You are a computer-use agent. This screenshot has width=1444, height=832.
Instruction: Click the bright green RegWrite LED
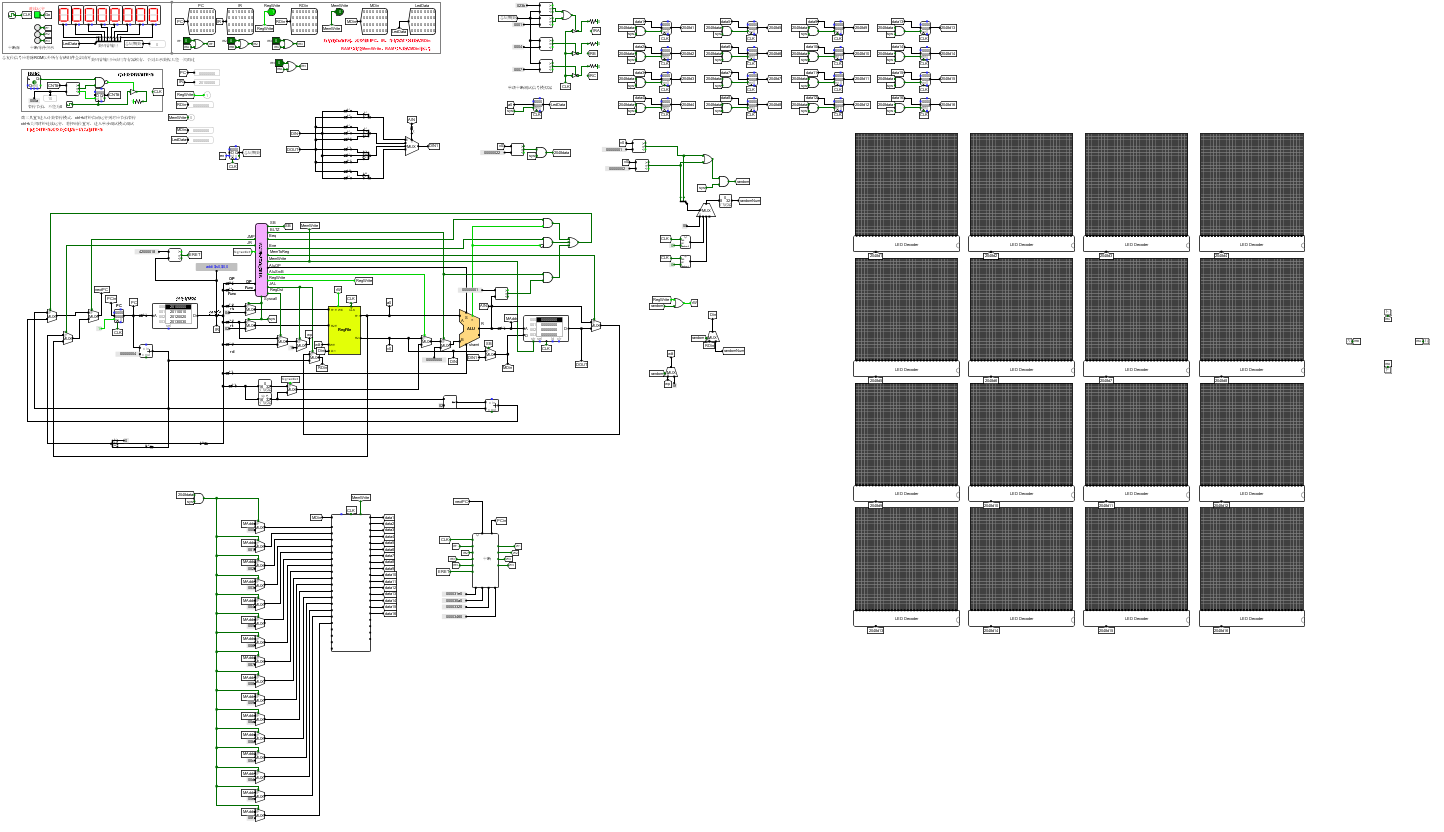[271, 12]
